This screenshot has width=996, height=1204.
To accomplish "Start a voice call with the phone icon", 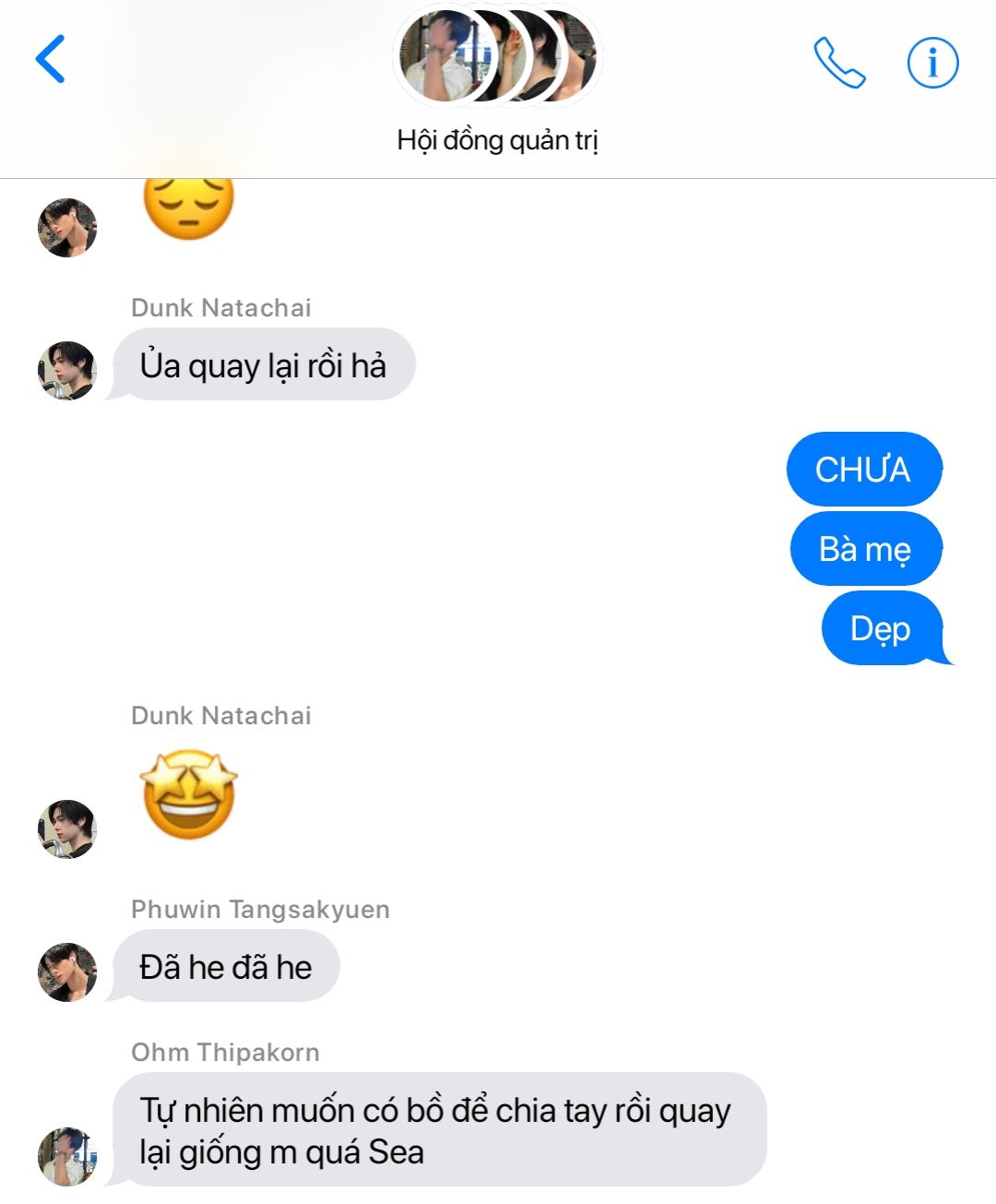I will click(839, 63).
